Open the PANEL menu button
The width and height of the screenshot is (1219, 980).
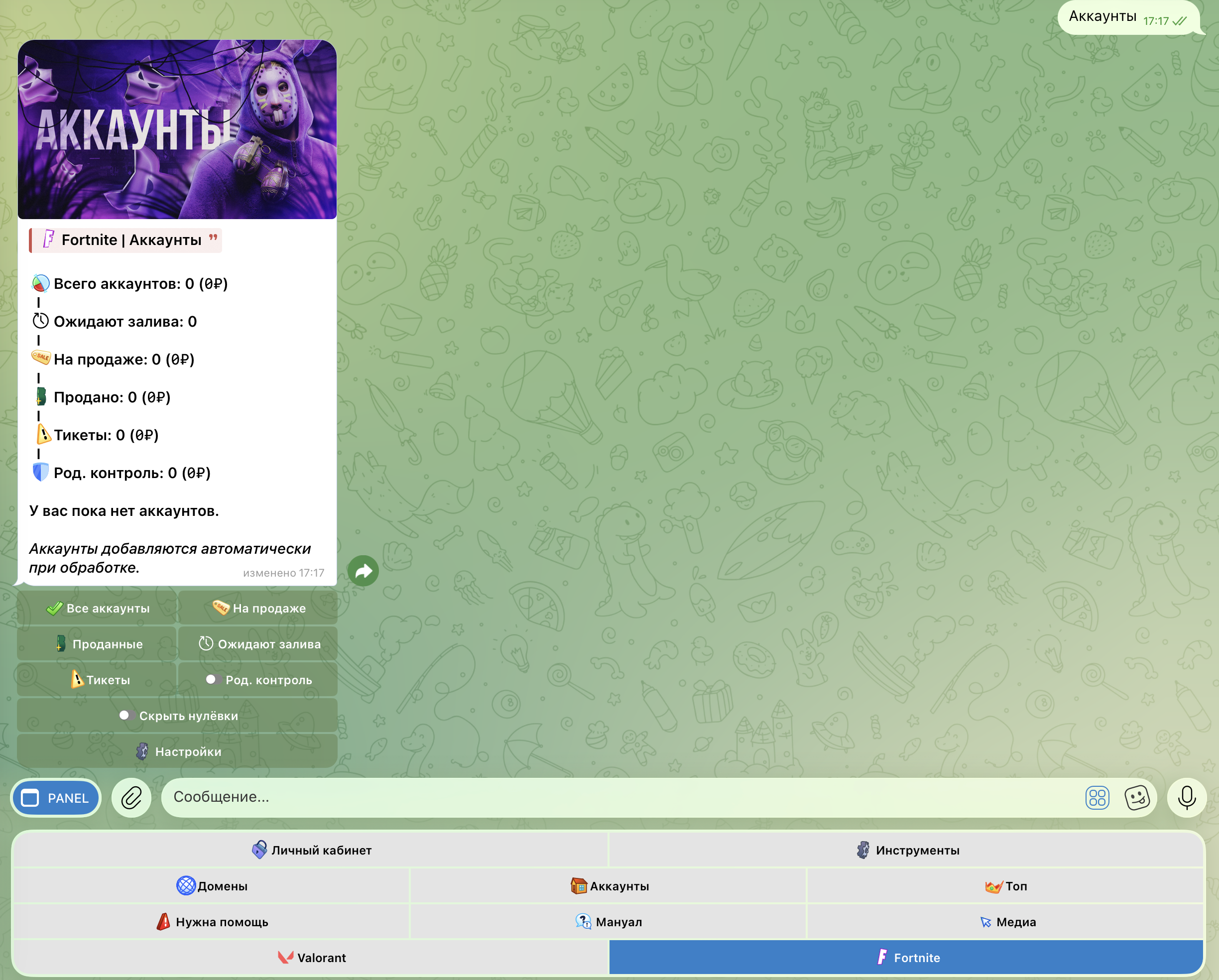56,798
